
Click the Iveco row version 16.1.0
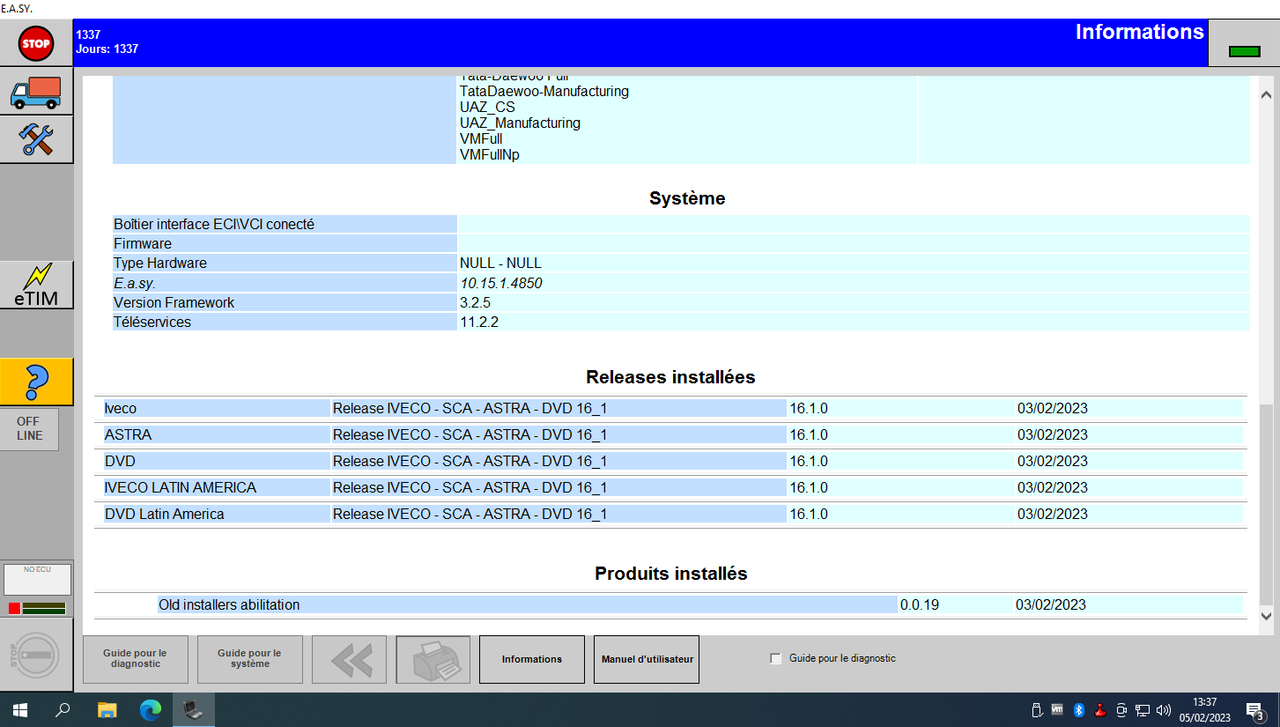coord(809,408)
